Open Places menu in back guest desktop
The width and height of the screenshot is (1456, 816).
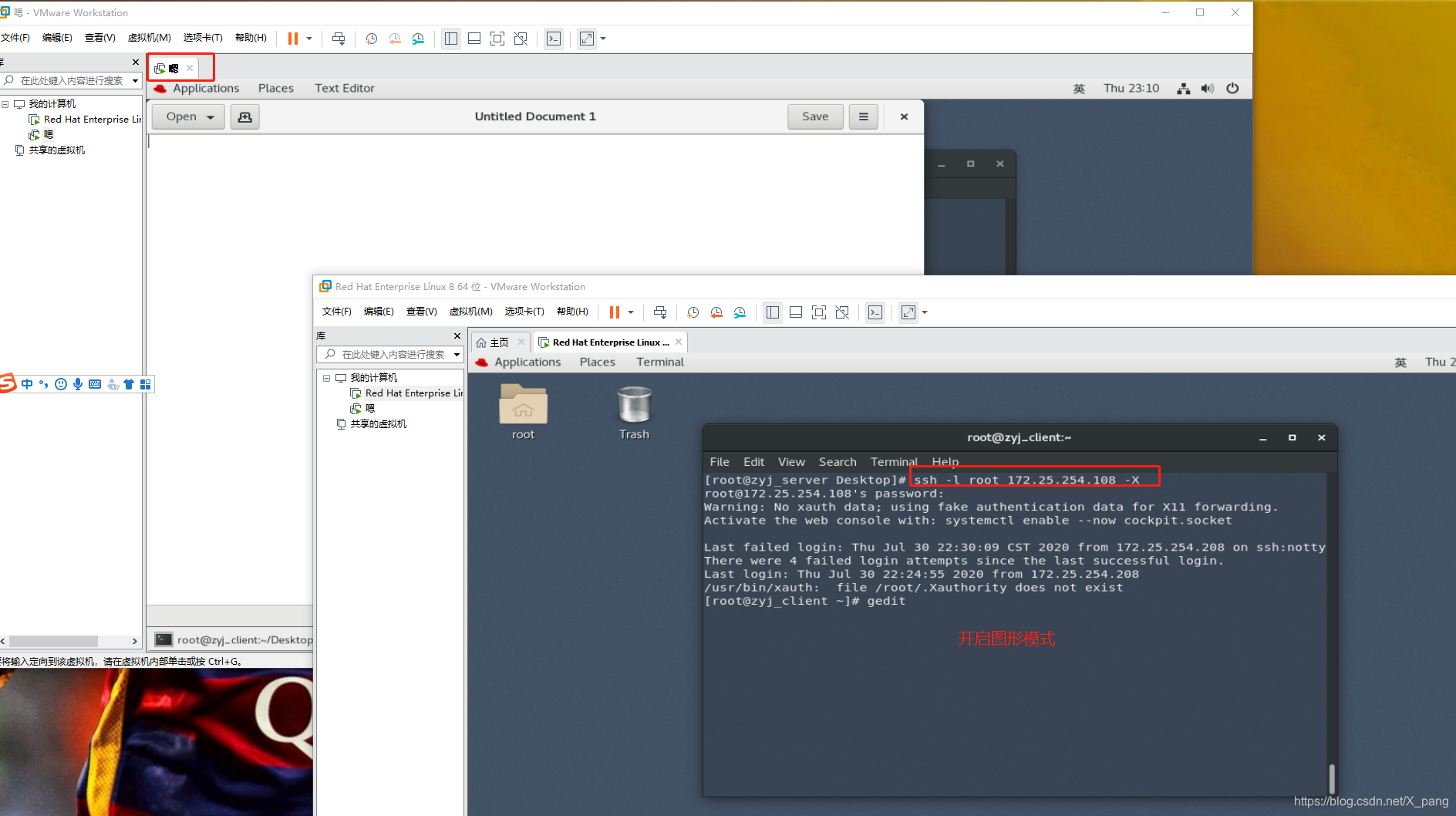click(276, 88)
